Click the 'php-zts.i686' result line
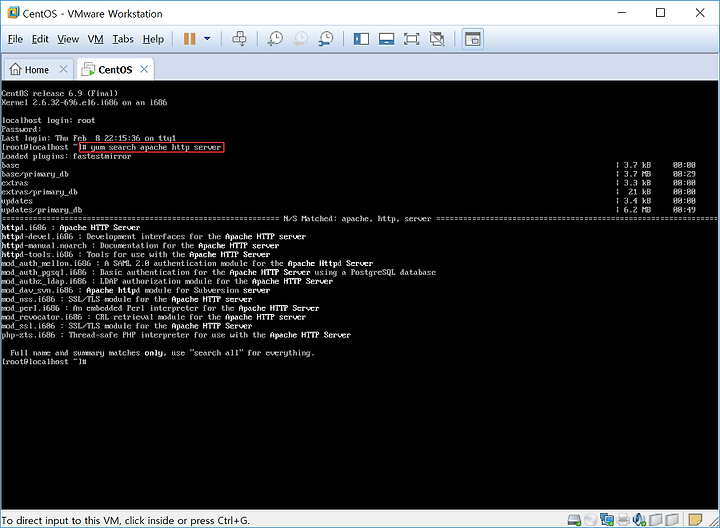This screenshot has height=528, width=720. (x=176, y=335)
